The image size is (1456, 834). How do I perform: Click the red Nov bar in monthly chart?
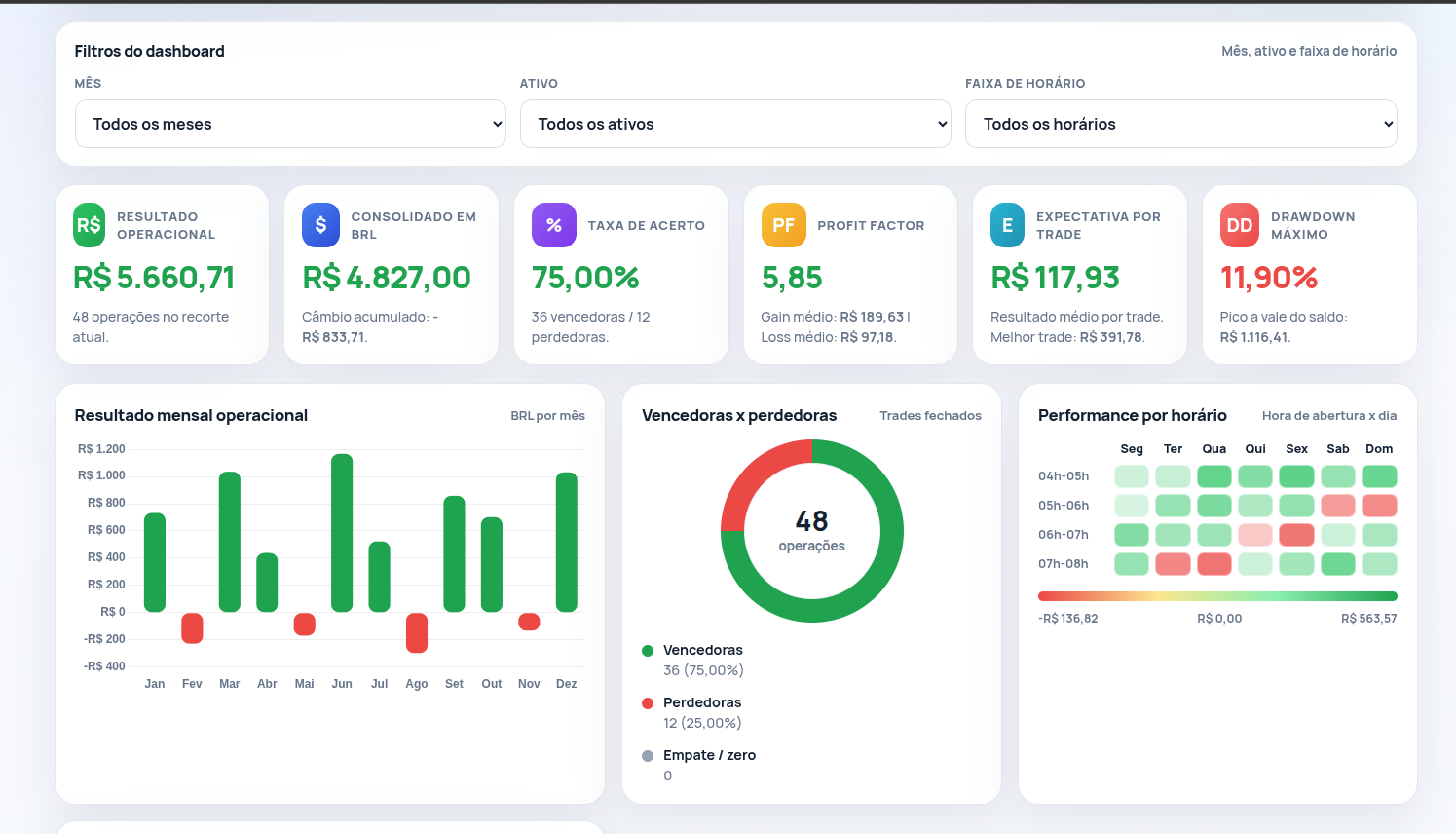[x=529, y=622]
